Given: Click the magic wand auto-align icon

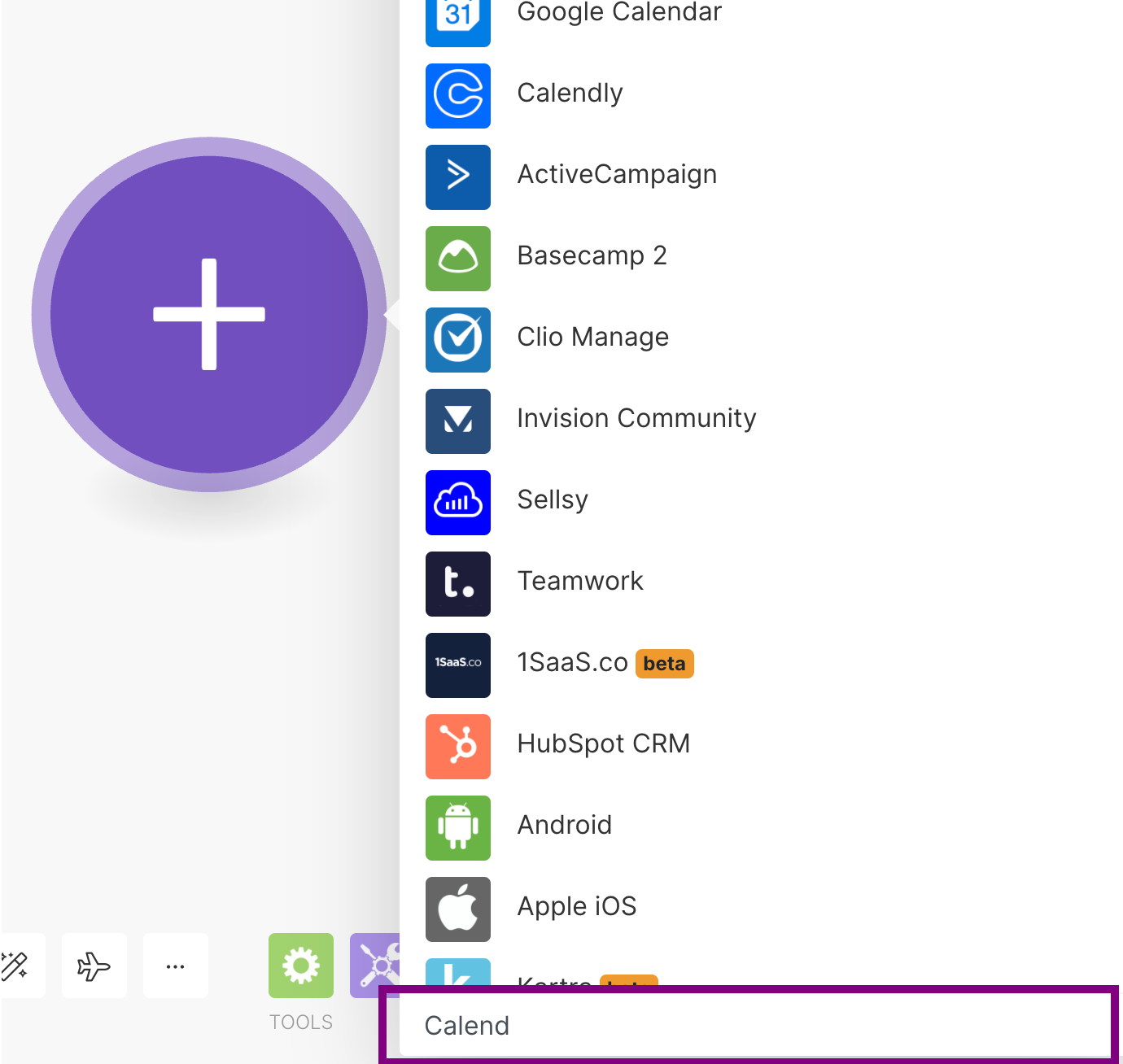Looking at the screenshot, I should click(x=21, y=966).
